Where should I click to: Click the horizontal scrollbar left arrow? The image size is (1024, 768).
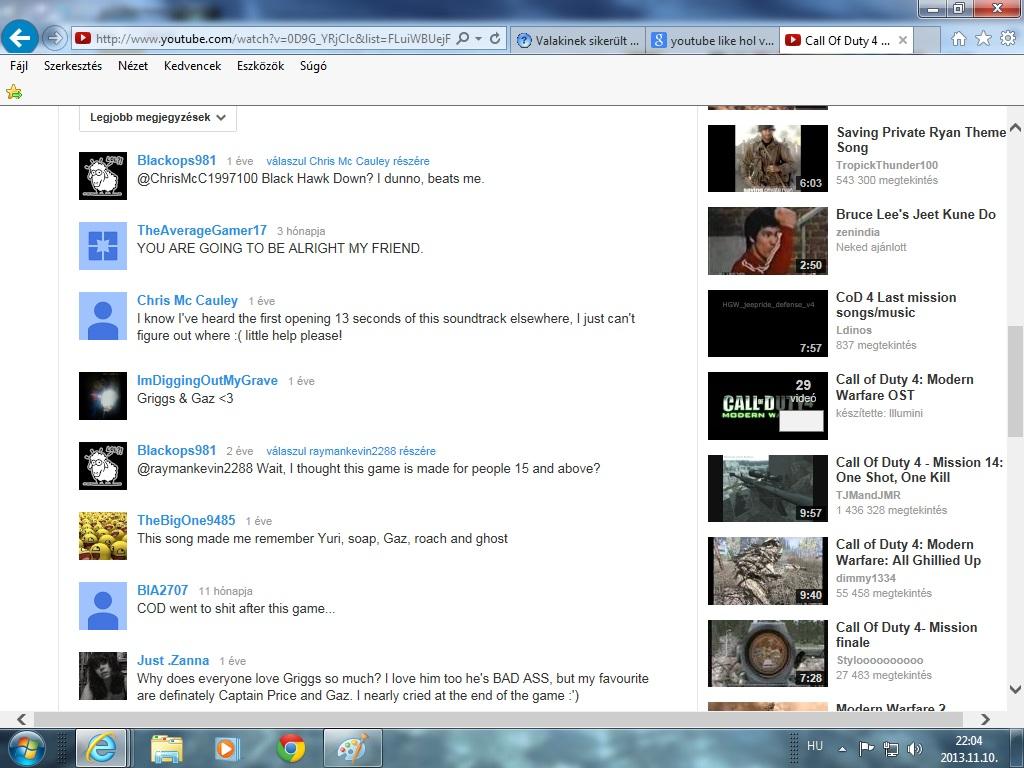tap(22, 719)
